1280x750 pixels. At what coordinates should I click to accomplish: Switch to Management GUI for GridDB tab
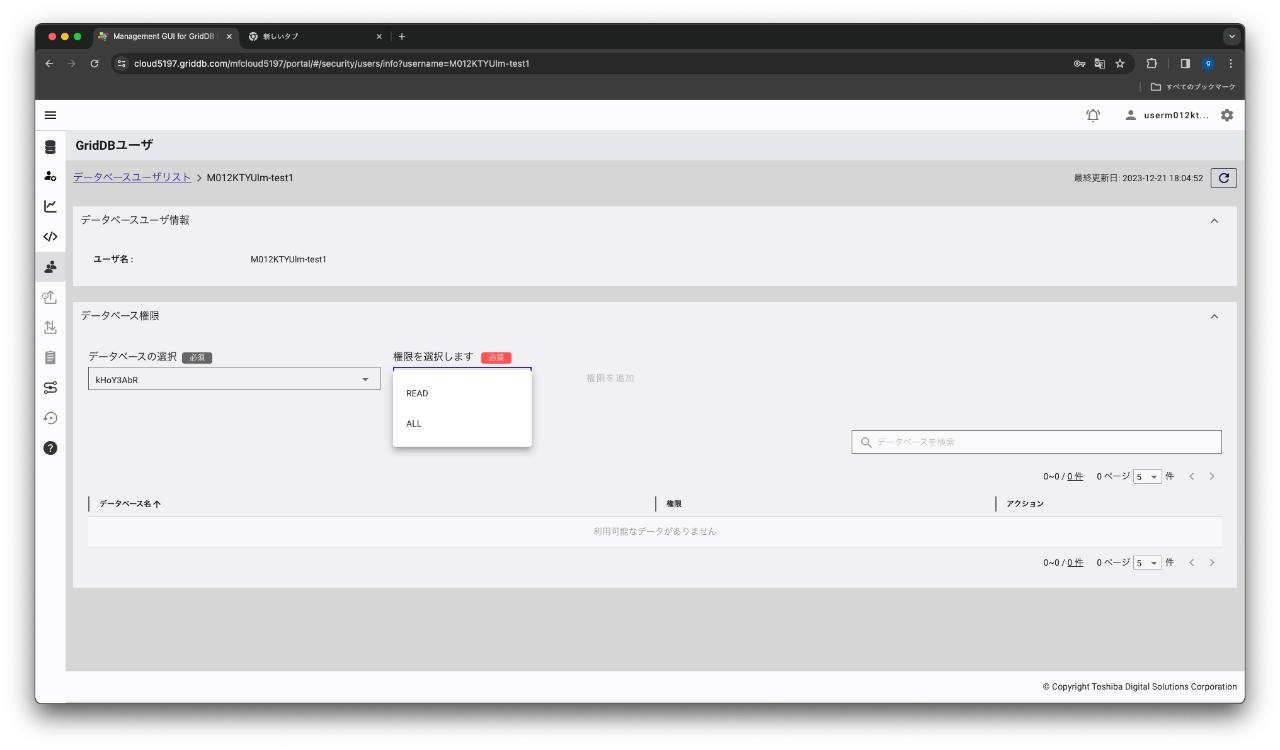click(165, 36)
